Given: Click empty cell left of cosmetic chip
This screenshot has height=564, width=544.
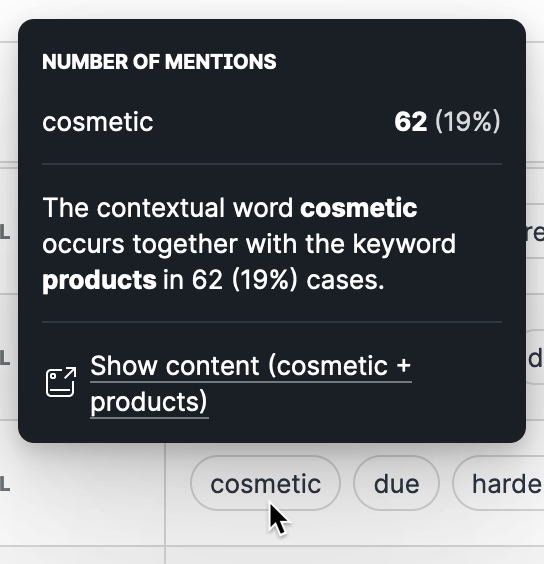Looking at the screenshot, I should [82, 484].
